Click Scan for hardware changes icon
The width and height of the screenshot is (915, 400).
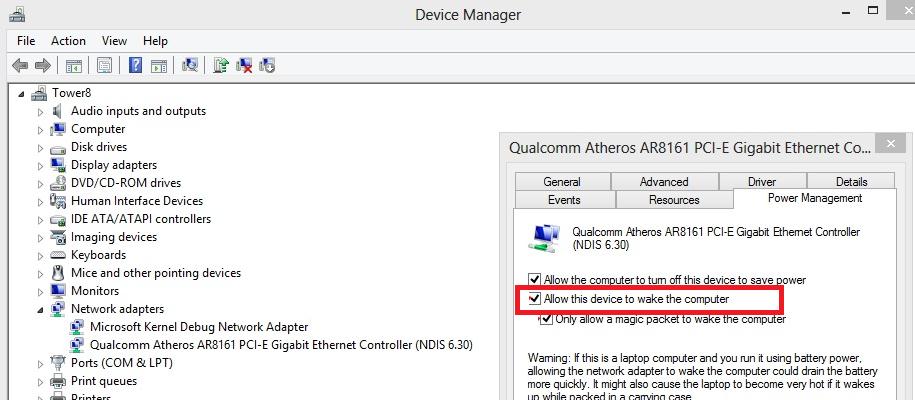(x=190, y=66)
